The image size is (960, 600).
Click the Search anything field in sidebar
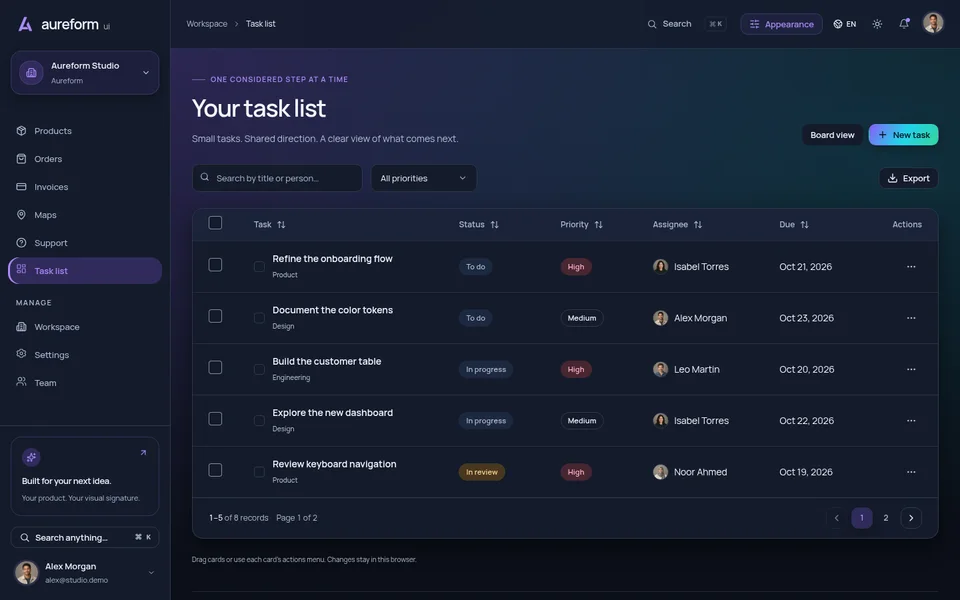click(85, 538)
